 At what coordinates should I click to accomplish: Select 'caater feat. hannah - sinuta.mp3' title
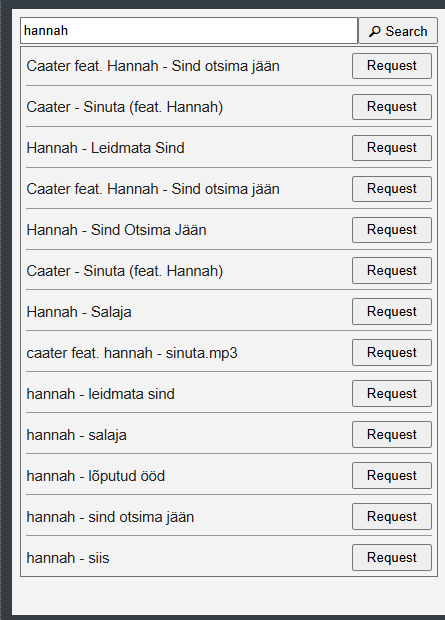click(132, 353)
